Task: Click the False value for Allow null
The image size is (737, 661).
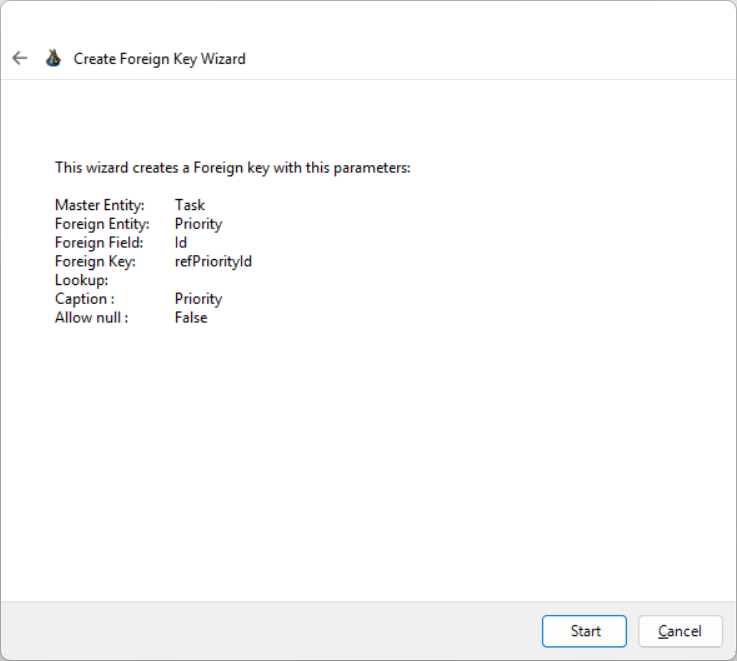Action: [x=191, y=318]
